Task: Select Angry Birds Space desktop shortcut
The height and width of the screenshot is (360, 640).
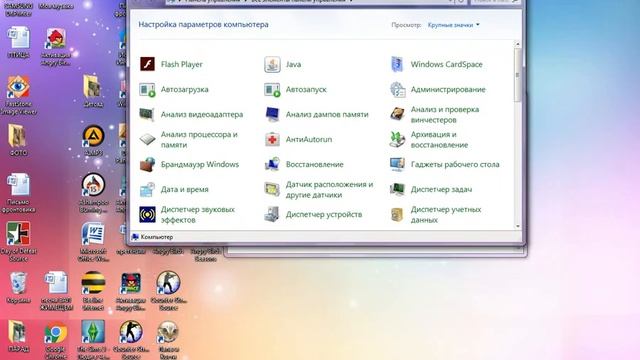Action: point(131,291)
